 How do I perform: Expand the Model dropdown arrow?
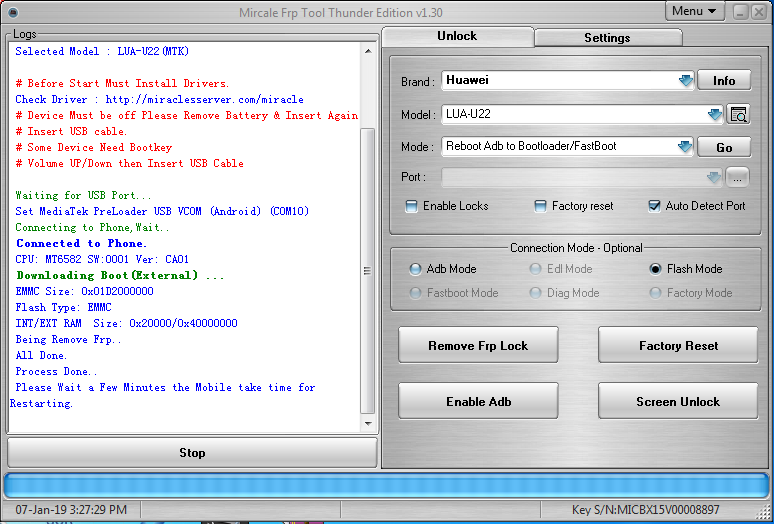pos(714,114)
